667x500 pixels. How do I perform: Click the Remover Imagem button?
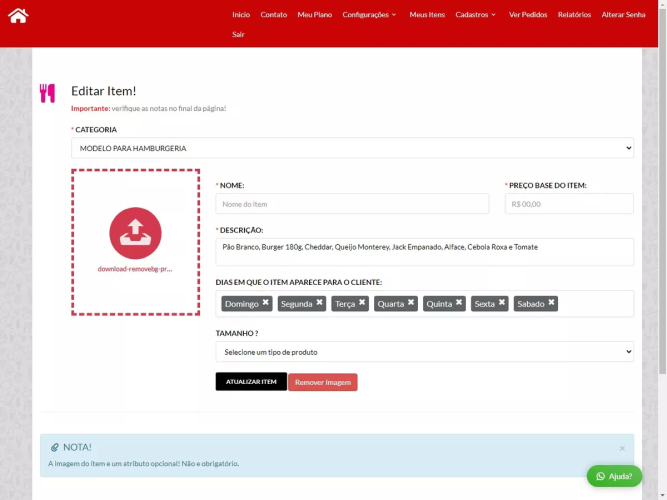tap(322, 382)
